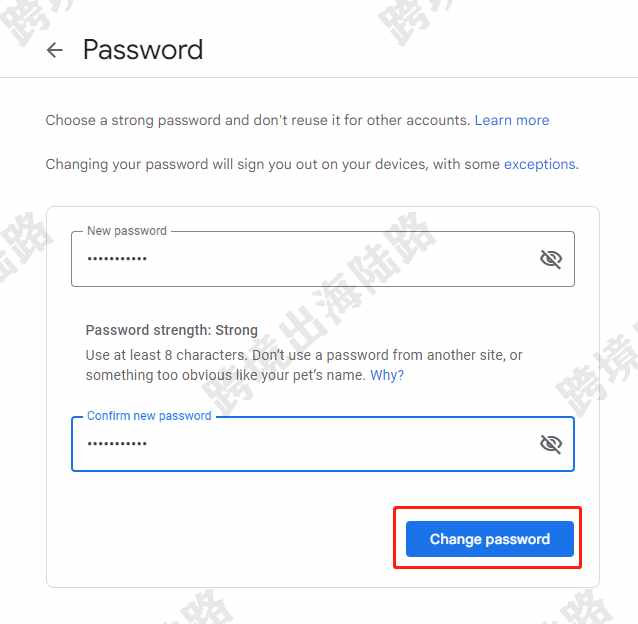
Task: Show the New password field characters
Action: coord(551,259)
